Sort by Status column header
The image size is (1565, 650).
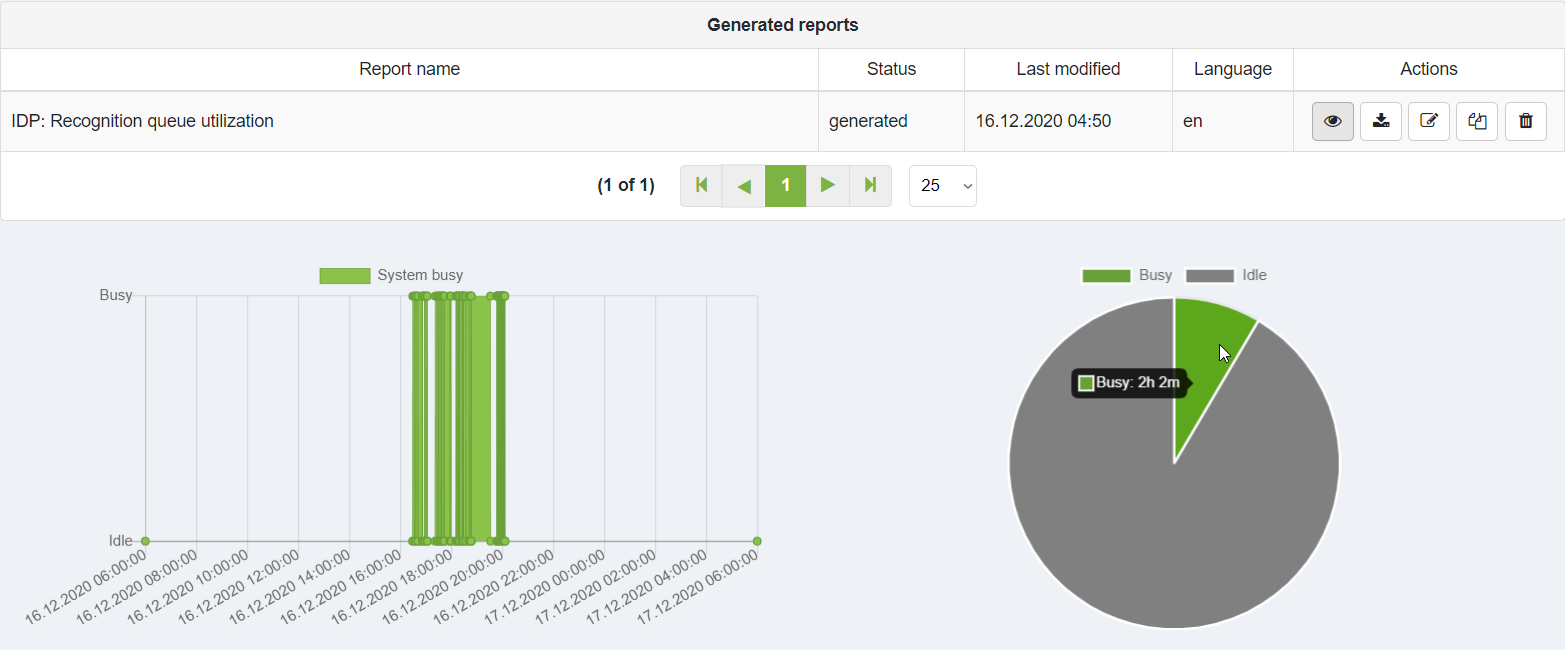tap(891, 69)
